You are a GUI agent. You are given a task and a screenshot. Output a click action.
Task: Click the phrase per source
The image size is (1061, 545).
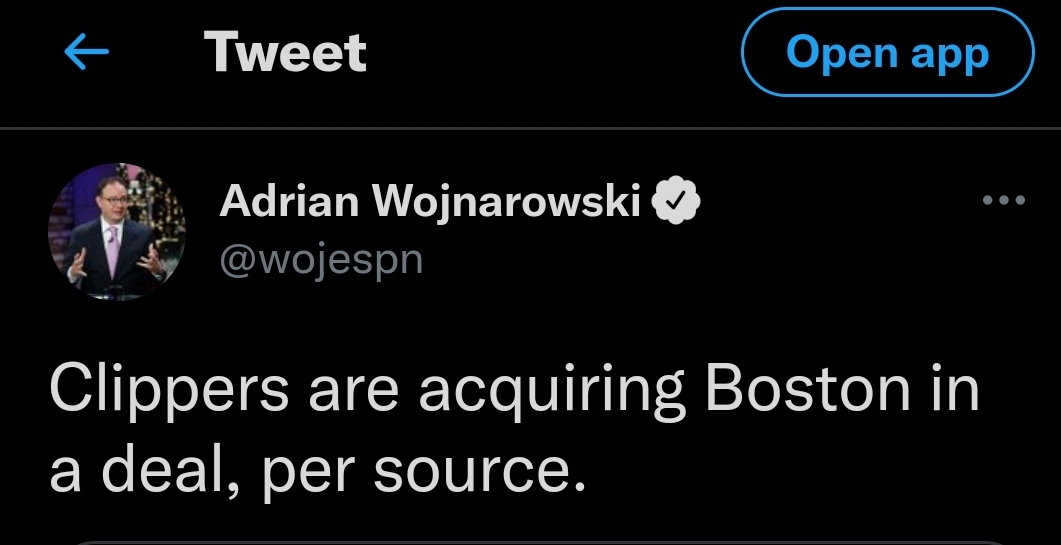point(423,469)
